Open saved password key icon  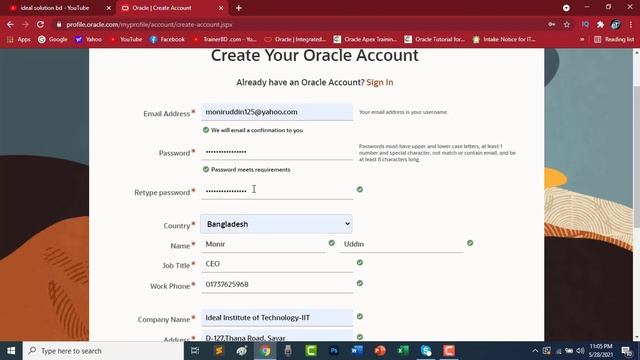pos(551,24)
